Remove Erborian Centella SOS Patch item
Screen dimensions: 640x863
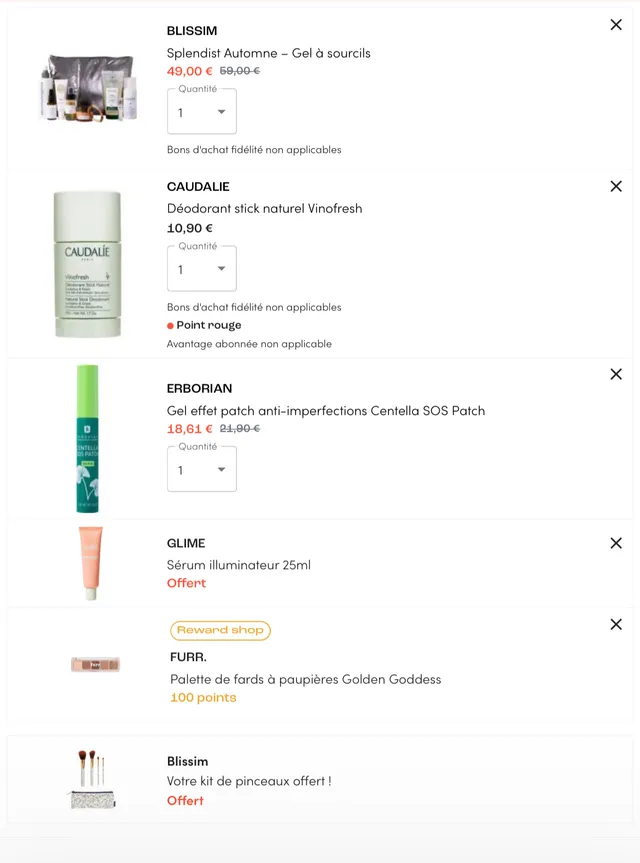pyautogui.click(x=616, y=374)
